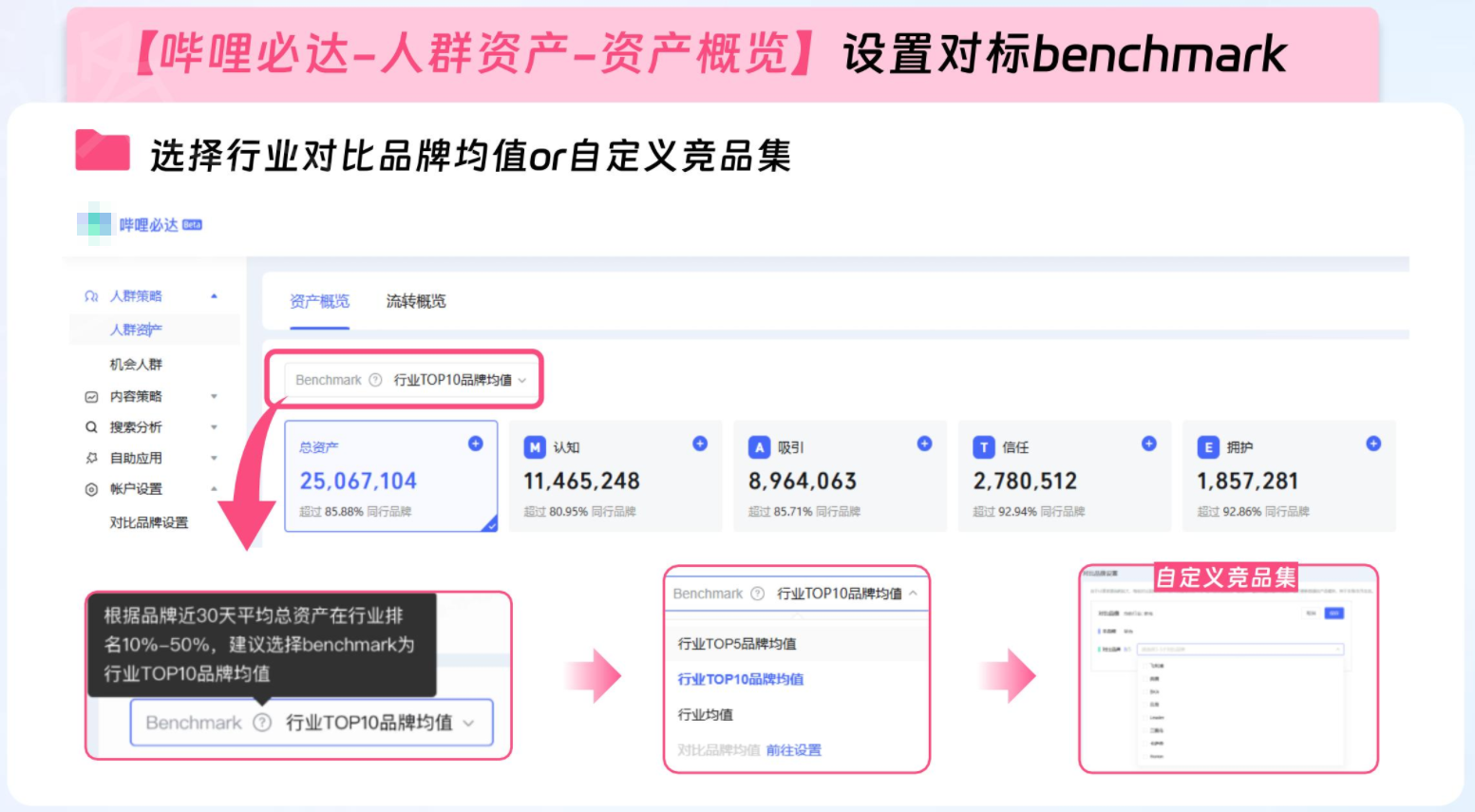Screen dimensions: 1475x812
Task: Collapse the open Benchmark dropdown chevron
Action: click(914, 594)
